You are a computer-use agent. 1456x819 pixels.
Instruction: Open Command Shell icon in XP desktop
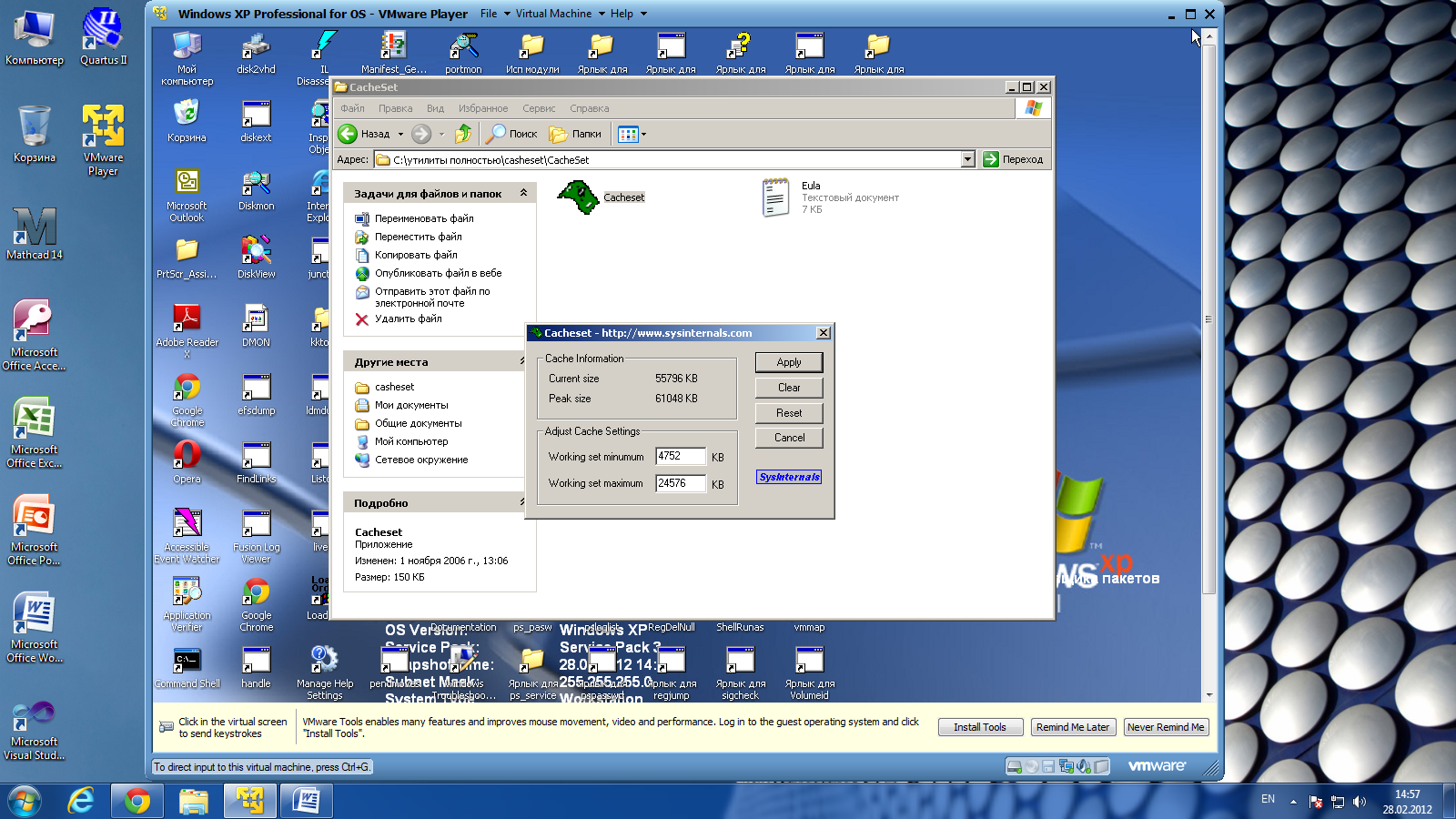click(187, 667)
